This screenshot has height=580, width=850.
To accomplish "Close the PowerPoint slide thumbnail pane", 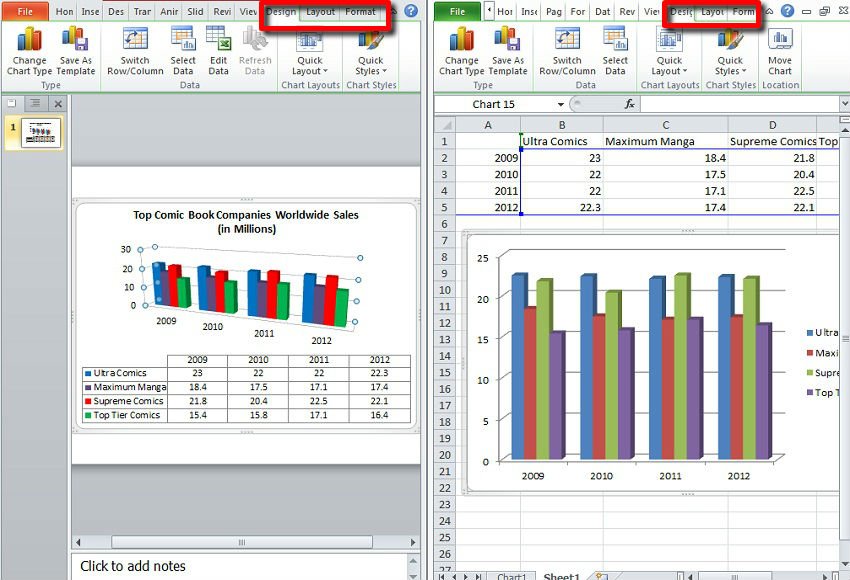I will pos(57,103).
